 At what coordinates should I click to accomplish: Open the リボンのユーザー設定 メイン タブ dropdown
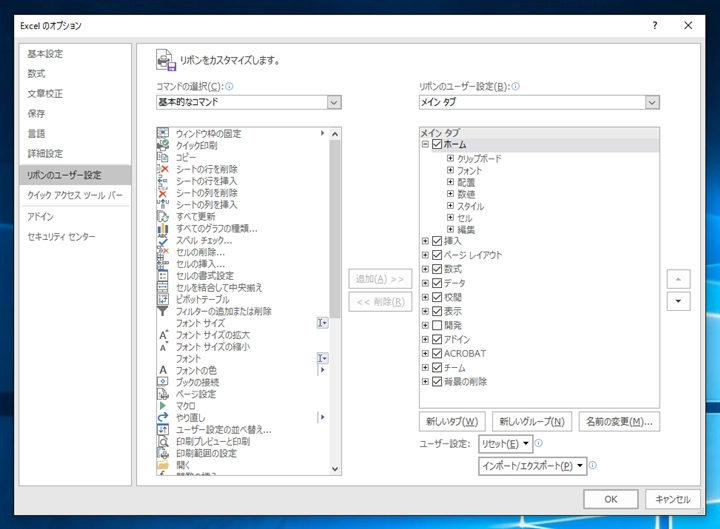click(652, 102)
